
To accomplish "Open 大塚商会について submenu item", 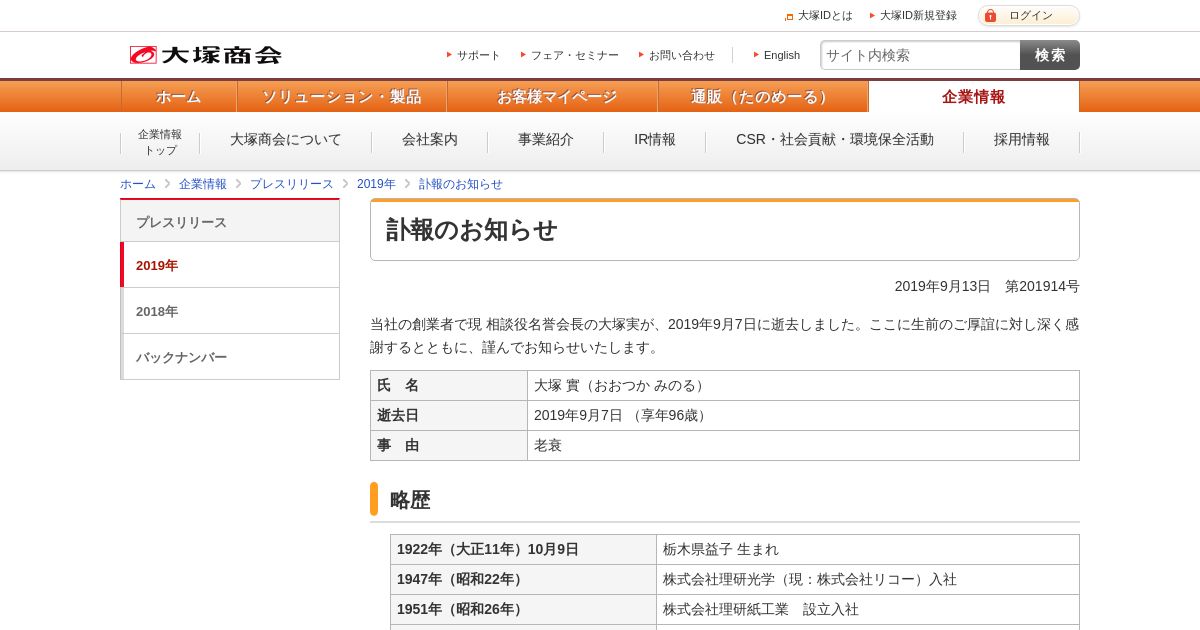I will [286, 140].
